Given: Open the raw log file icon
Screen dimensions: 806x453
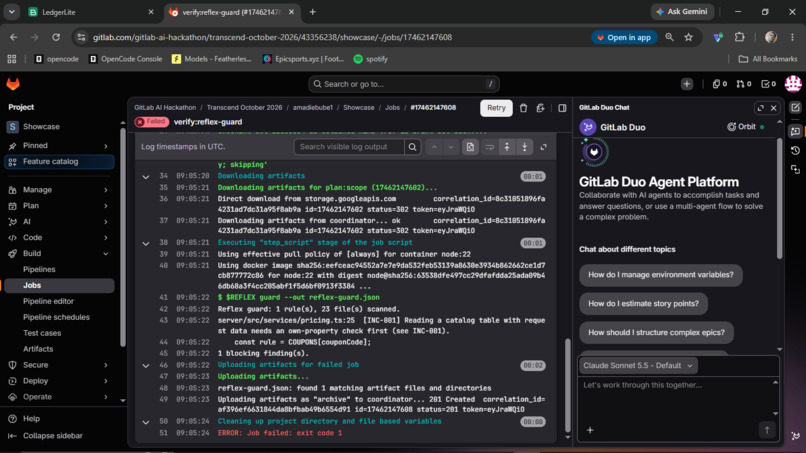Looking at the screenshot, I should tap(470, 147).
